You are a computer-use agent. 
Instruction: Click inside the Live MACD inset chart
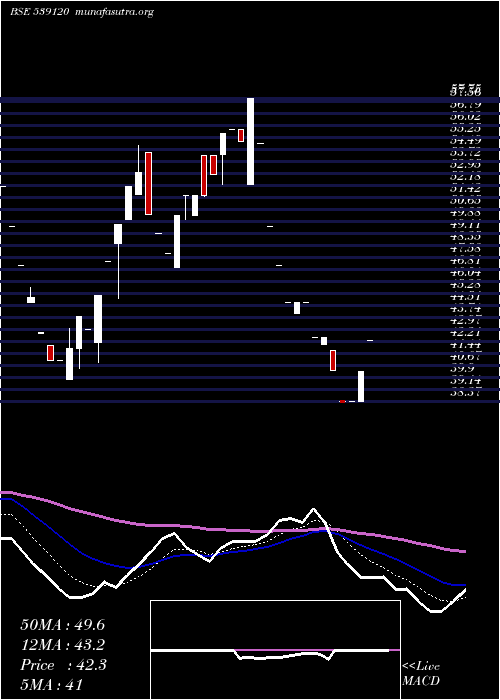coord(275,650)
